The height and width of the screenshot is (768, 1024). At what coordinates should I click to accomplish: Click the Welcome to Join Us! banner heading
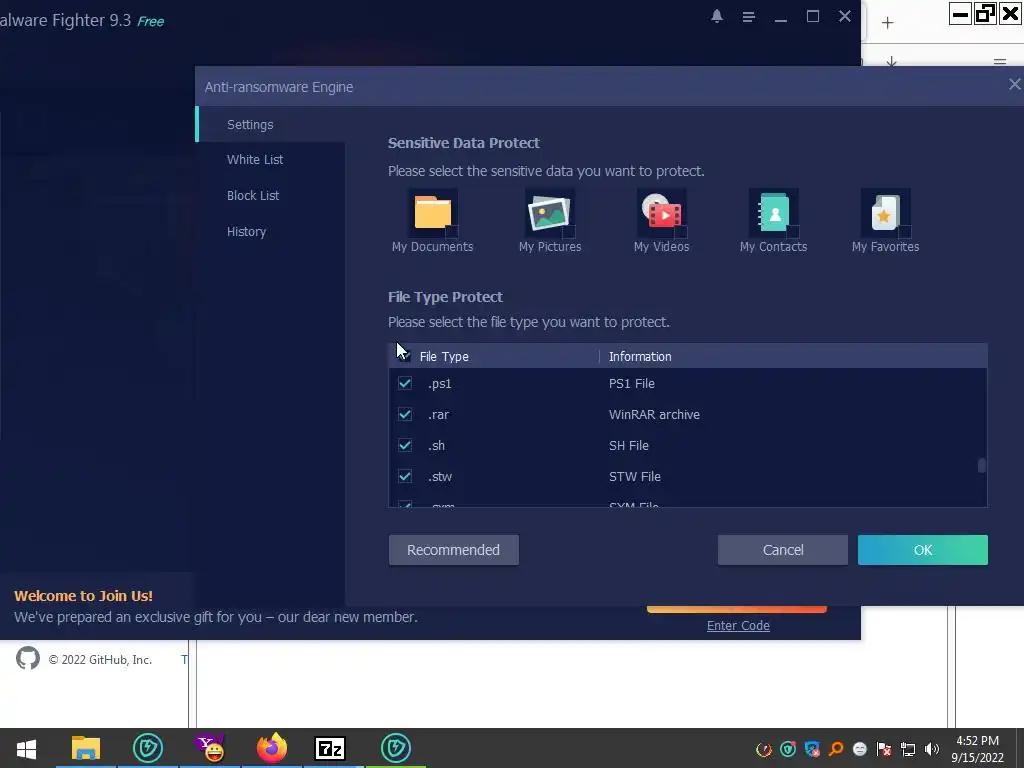coord(84,596)
